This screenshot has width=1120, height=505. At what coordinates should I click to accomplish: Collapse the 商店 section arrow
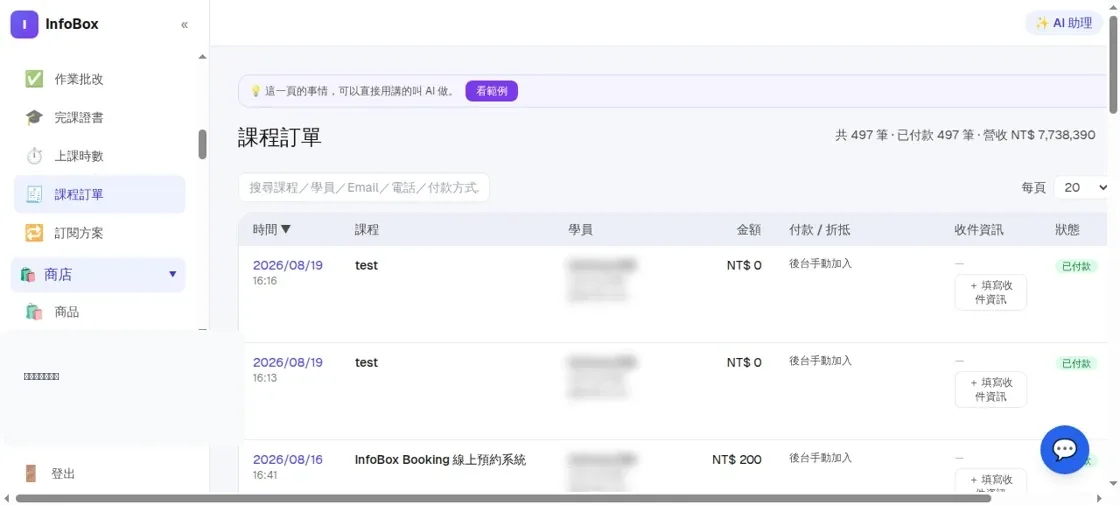(172, 274)
